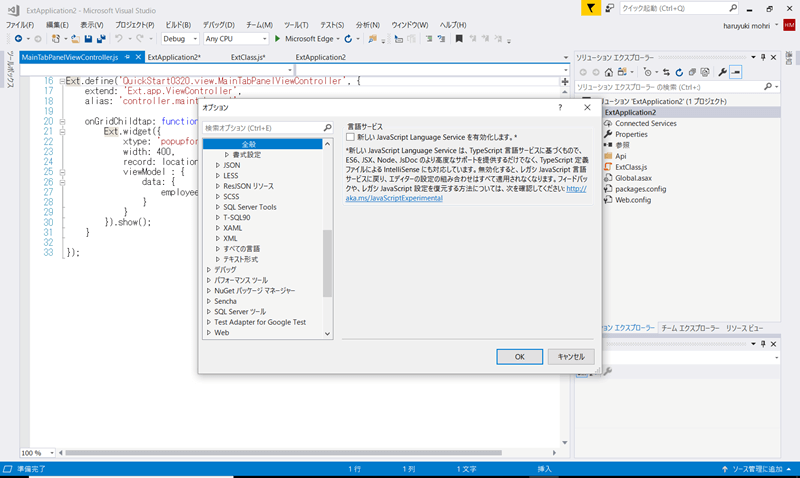Switch to the ExtClass.js* editor tab

point(248,57)
